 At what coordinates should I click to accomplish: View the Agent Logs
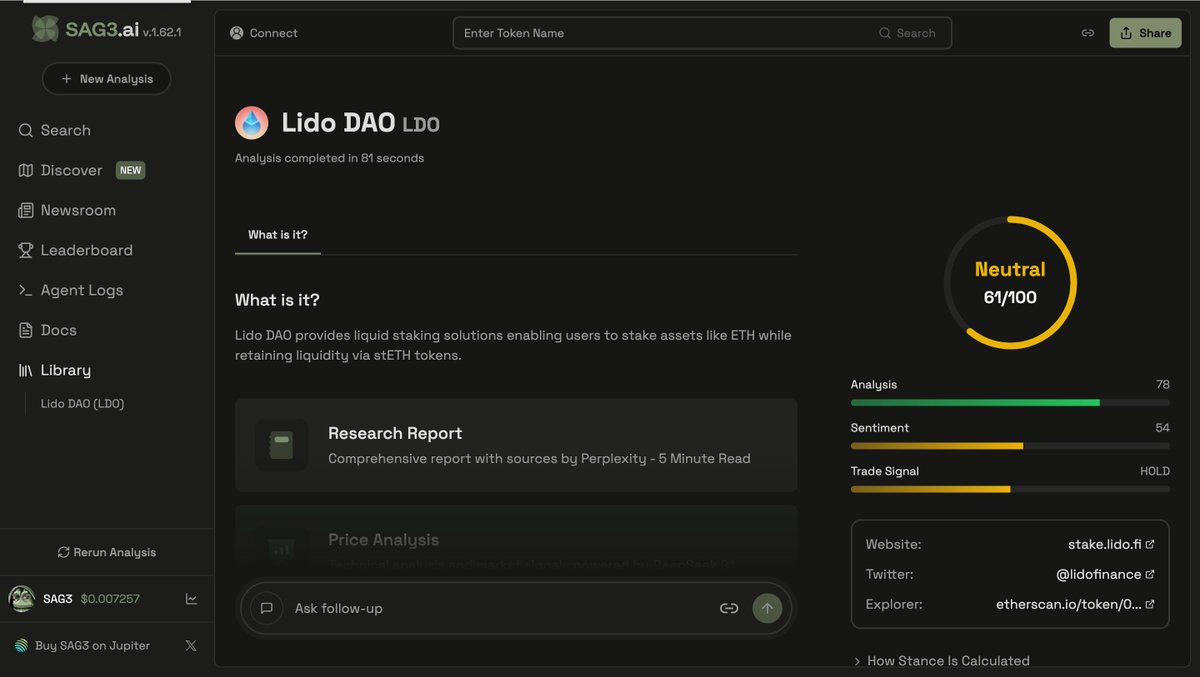click(71, 290)
